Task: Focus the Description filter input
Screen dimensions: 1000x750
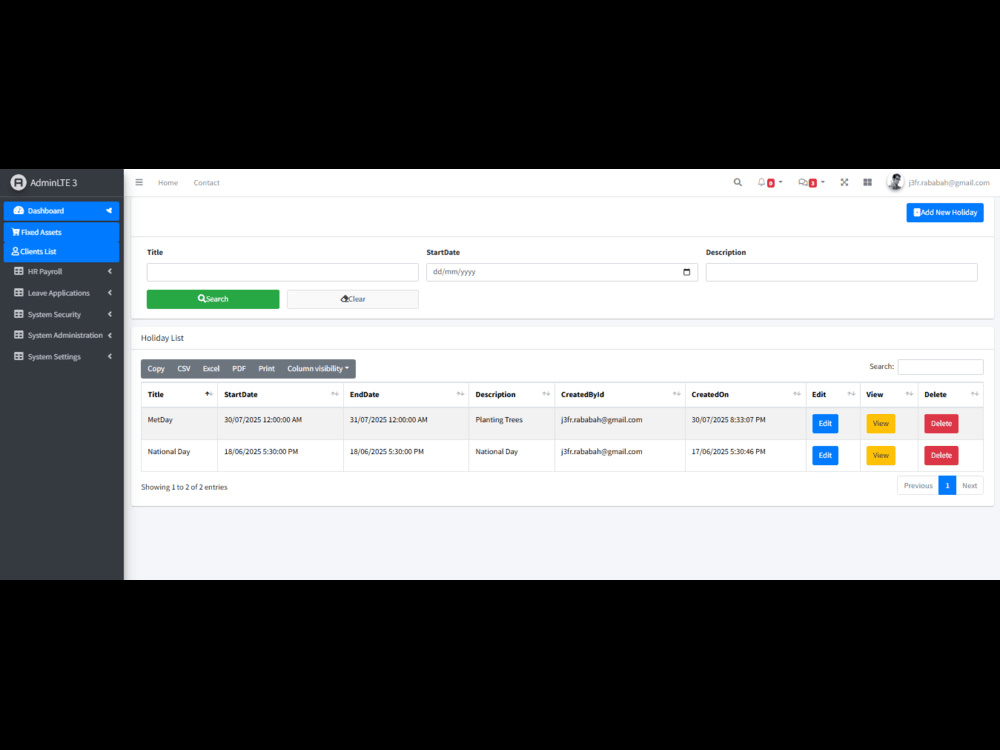Action: coord(841,272)
